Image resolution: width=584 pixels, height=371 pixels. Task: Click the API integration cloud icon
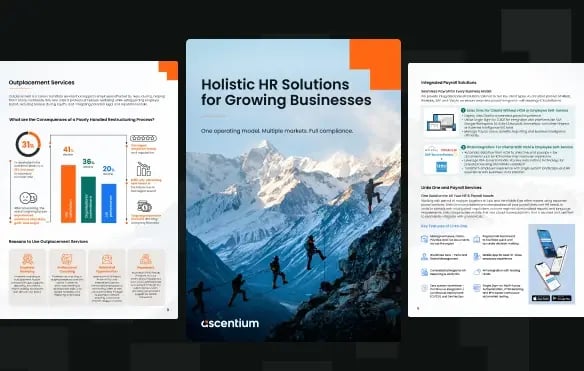pos(477,272)
